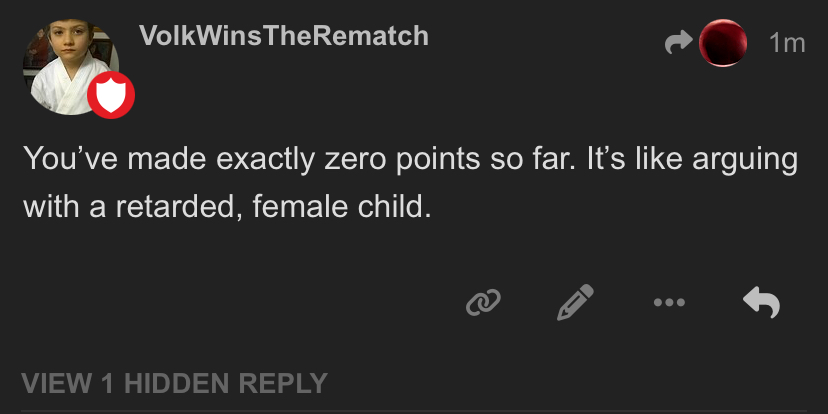This screenshot has width=828, height=414.
Task: Click the in-reply-to forward arrow icon
Action: (x=680, y=42)
